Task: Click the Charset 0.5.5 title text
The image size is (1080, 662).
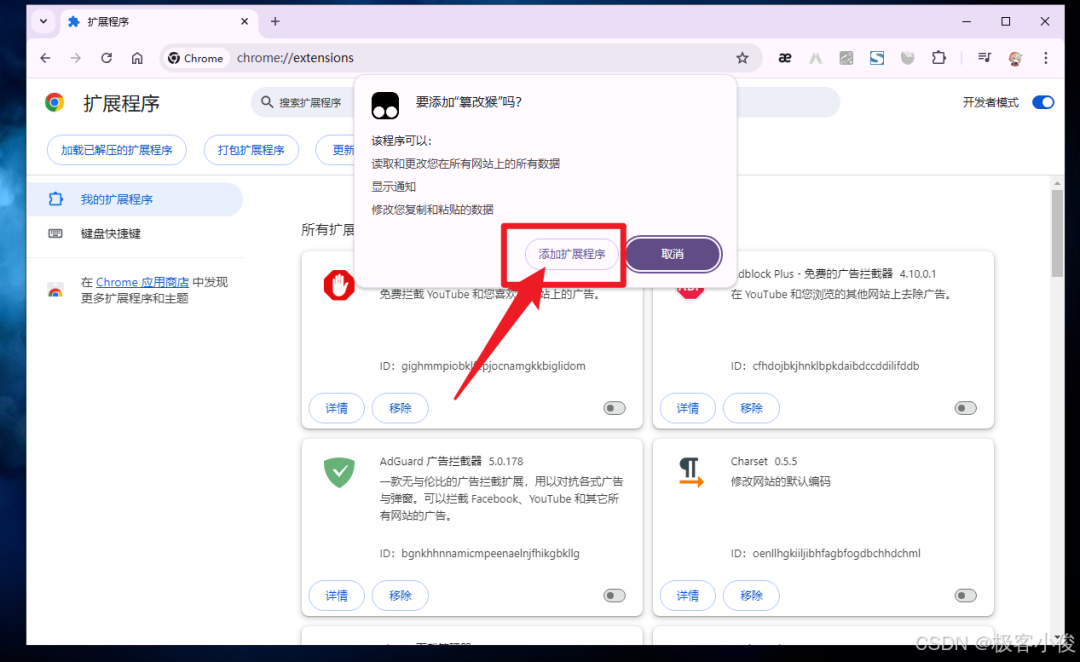Action: pos(764,461)
